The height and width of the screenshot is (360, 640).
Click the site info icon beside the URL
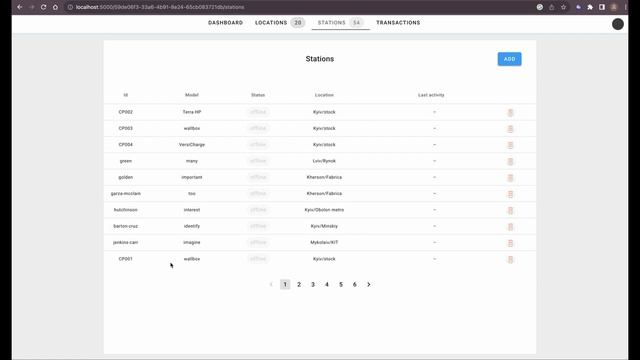point(70,7)
